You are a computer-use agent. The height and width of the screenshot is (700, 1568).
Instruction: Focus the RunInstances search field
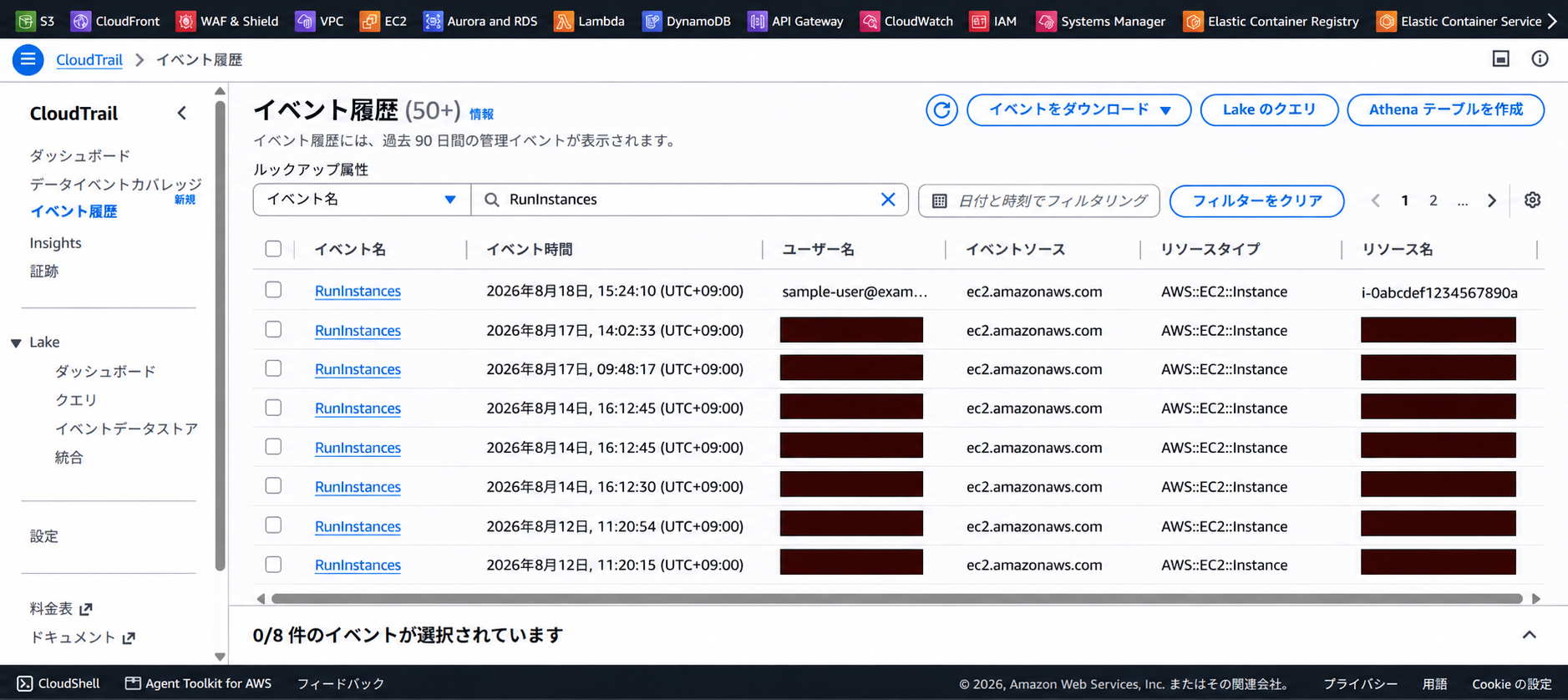[x=689, y=200]
